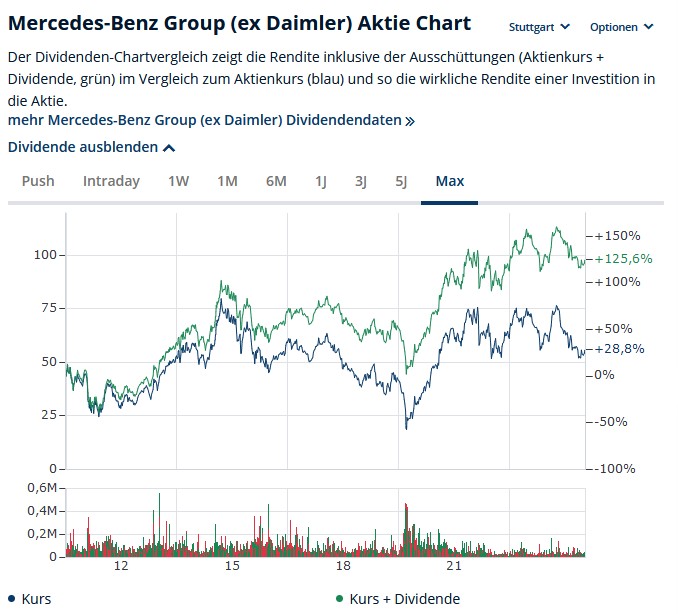Switch to the Push tab

38,181
